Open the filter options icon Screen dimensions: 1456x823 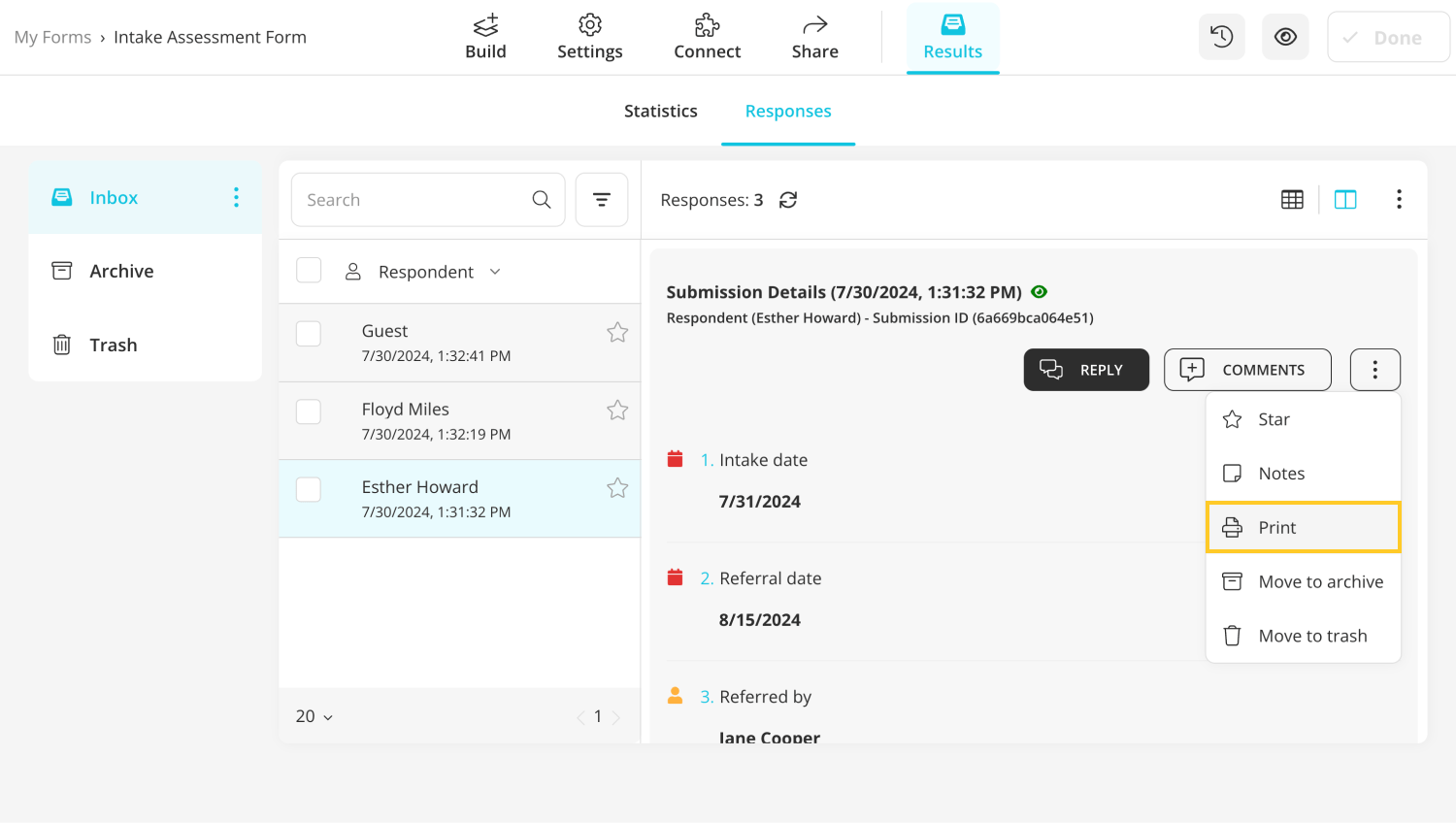602,199
